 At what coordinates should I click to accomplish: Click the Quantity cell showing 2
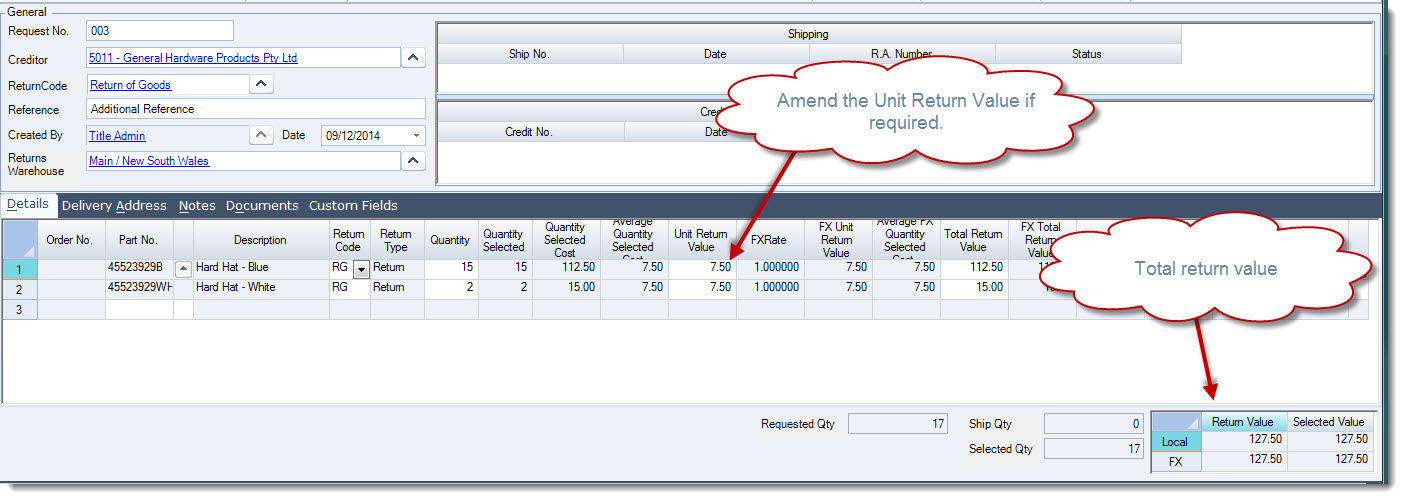click(451, 289)
